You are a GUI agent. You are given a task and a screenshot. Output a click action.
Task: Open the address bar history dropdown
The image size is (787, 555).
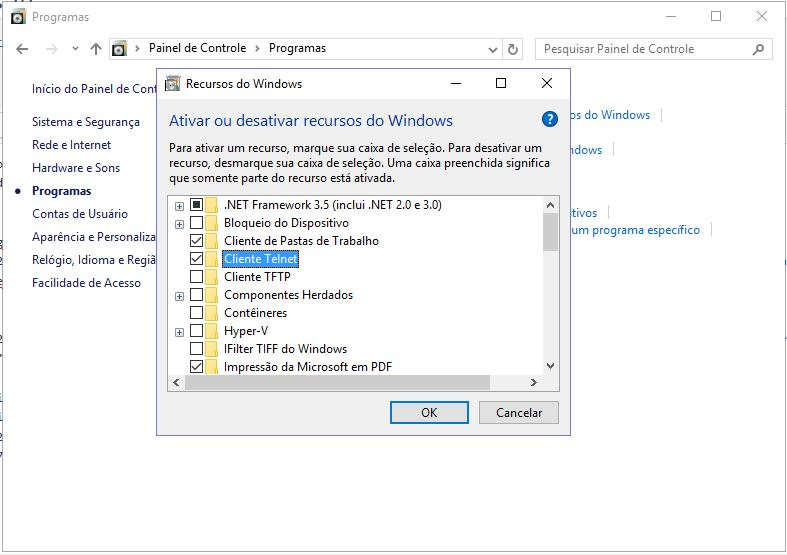click(x=492, y=48)
